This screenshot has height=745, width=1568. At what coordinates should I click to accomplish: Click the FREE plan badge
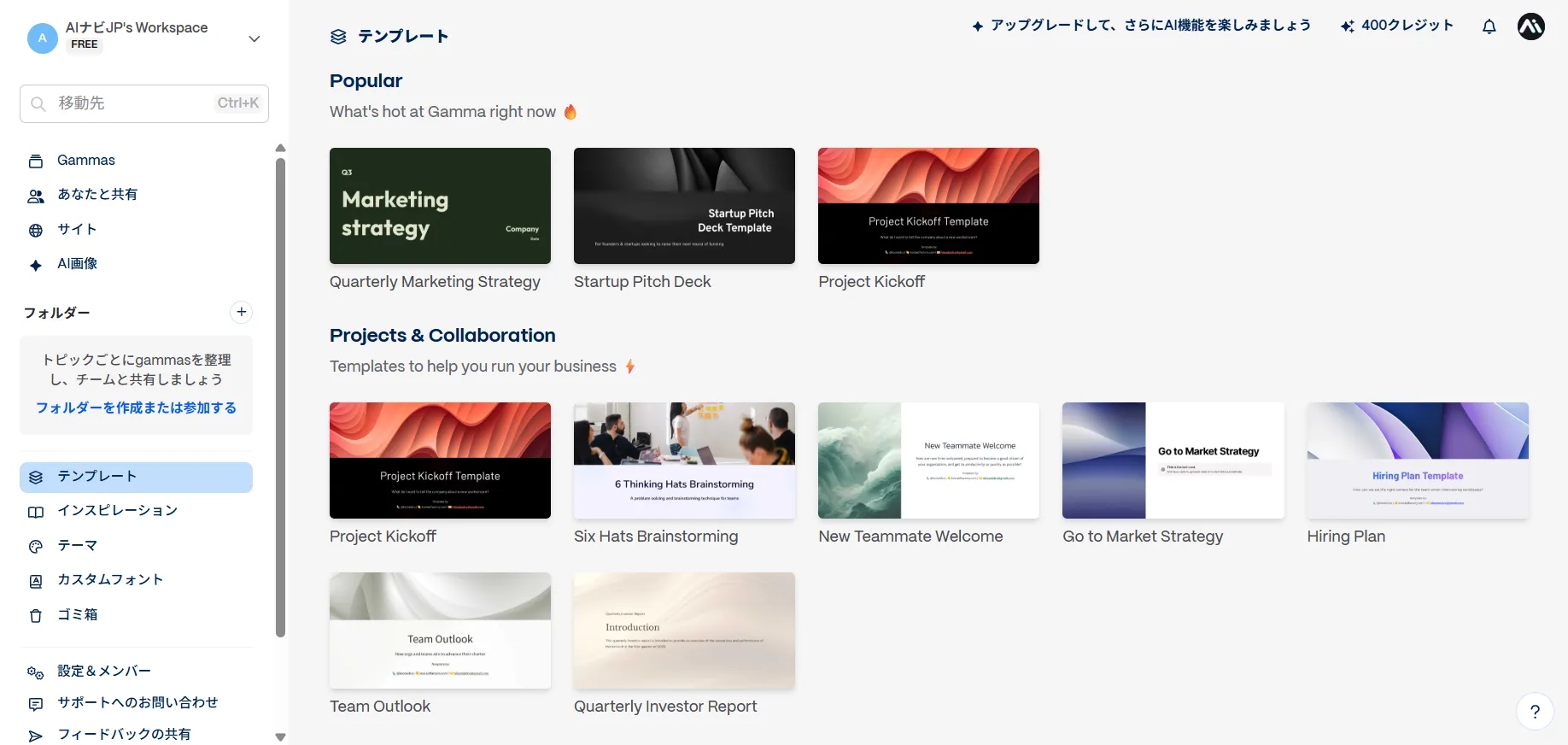click(x=85, y=44)
